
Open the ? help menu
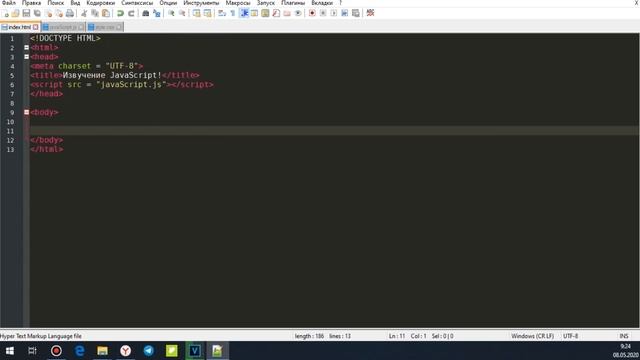[x=340, y=3]
